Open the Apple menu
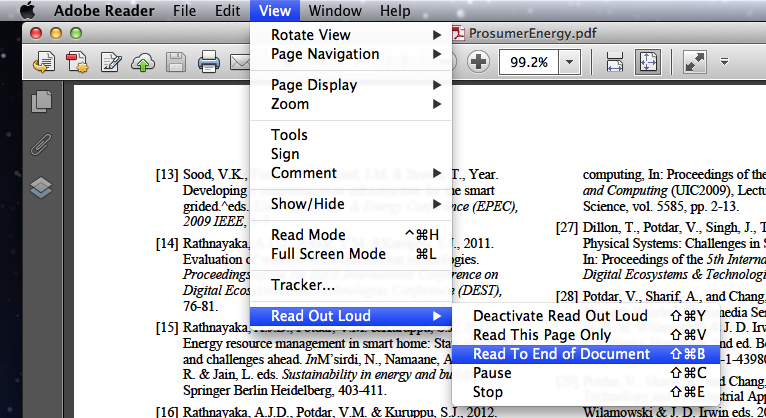The height and width of the screenshot is (418, 766). tap(28, 10)
